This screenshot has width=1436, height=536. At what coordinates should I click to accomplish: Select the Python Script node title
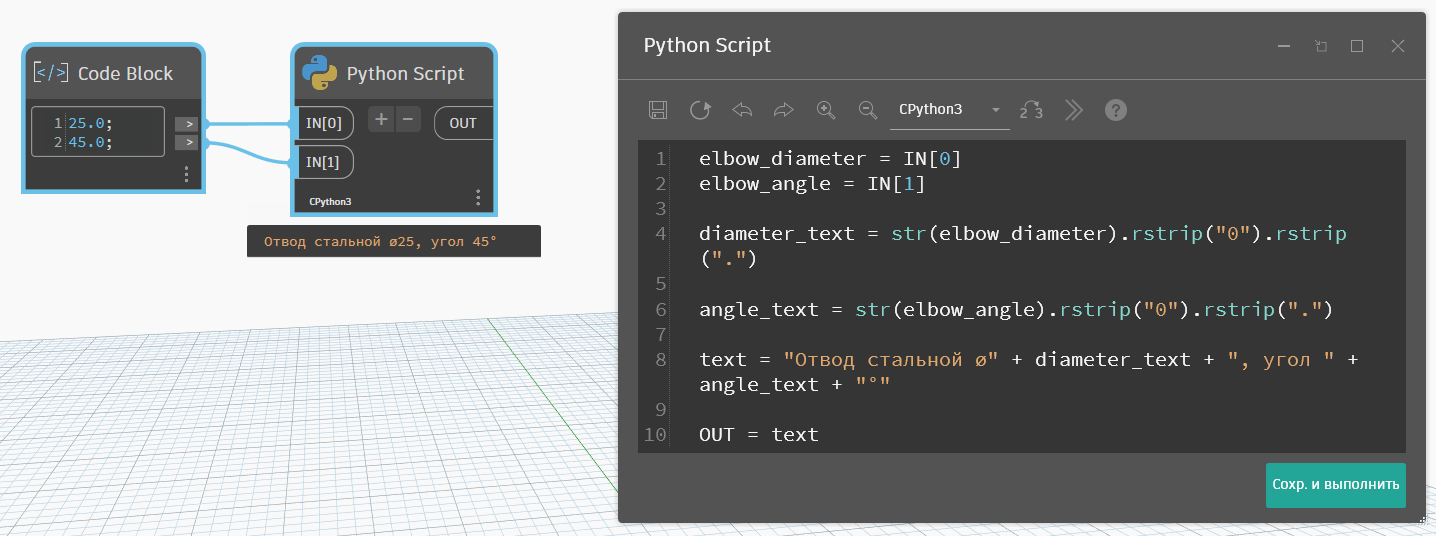click(405, 73)
